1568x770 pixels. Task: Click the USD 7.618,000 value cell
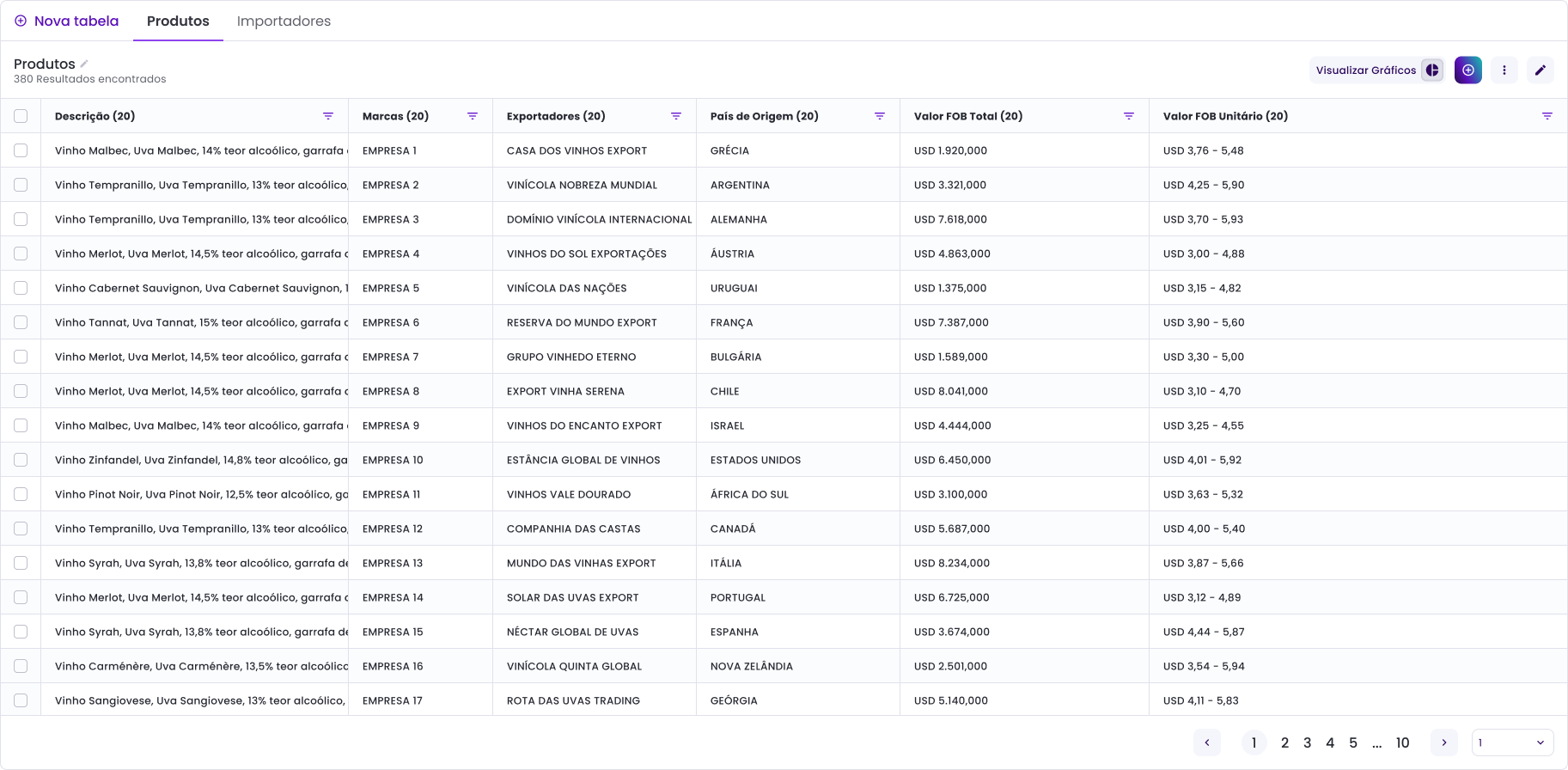[x=1024, y=219]
